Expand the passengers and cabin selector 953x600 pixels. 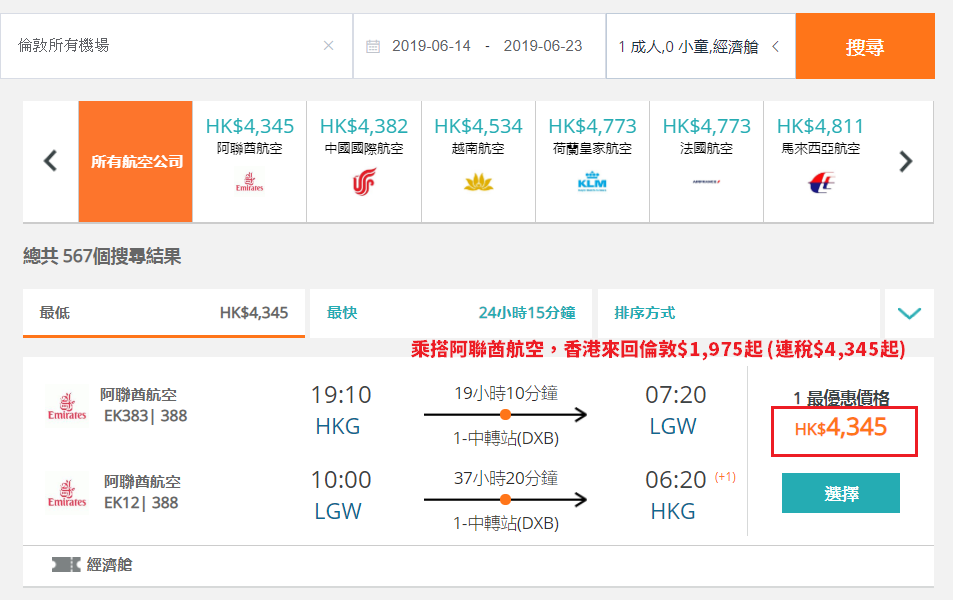pyautogui.click(x=701, y=46)
